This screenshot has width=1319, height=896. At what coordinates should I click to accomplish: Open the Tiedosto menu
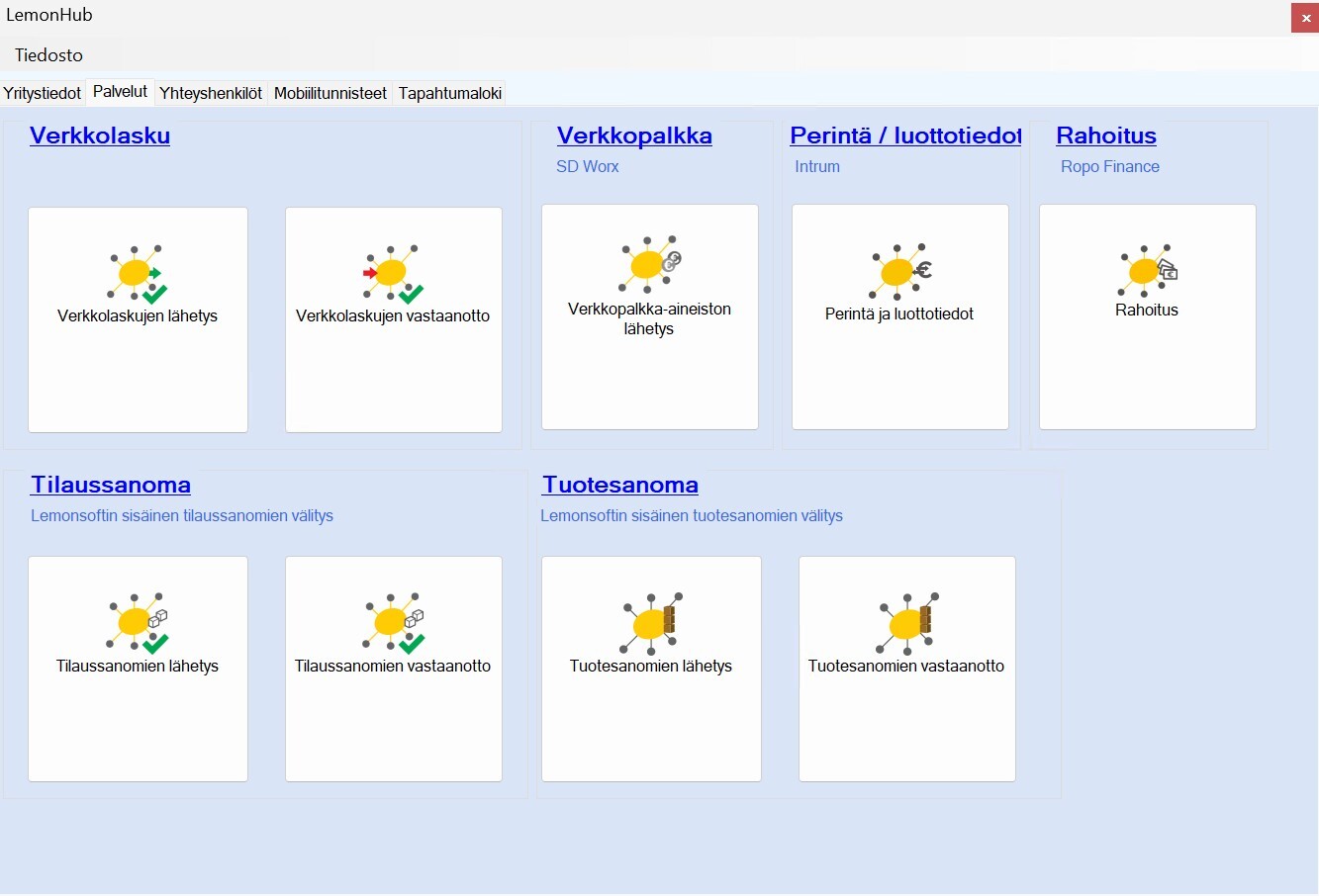[x=47, y=54]
